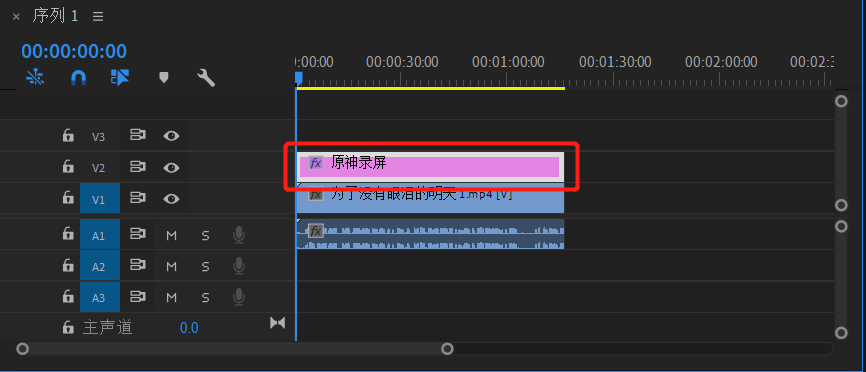Select the blue V1 video clip

tap(430, 199)
